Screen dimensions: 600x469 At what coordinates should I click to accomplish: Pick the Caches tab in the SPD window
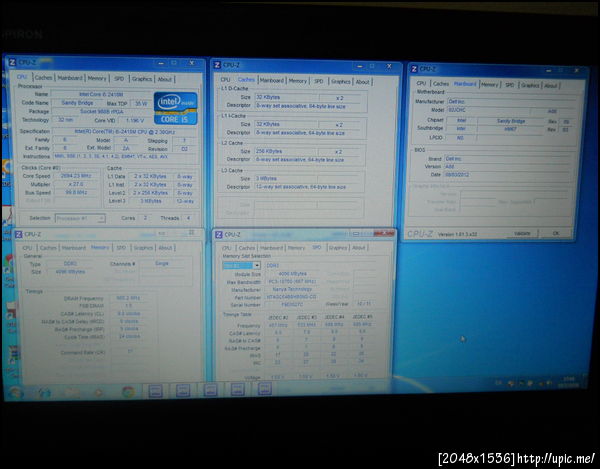pos(246,248)
